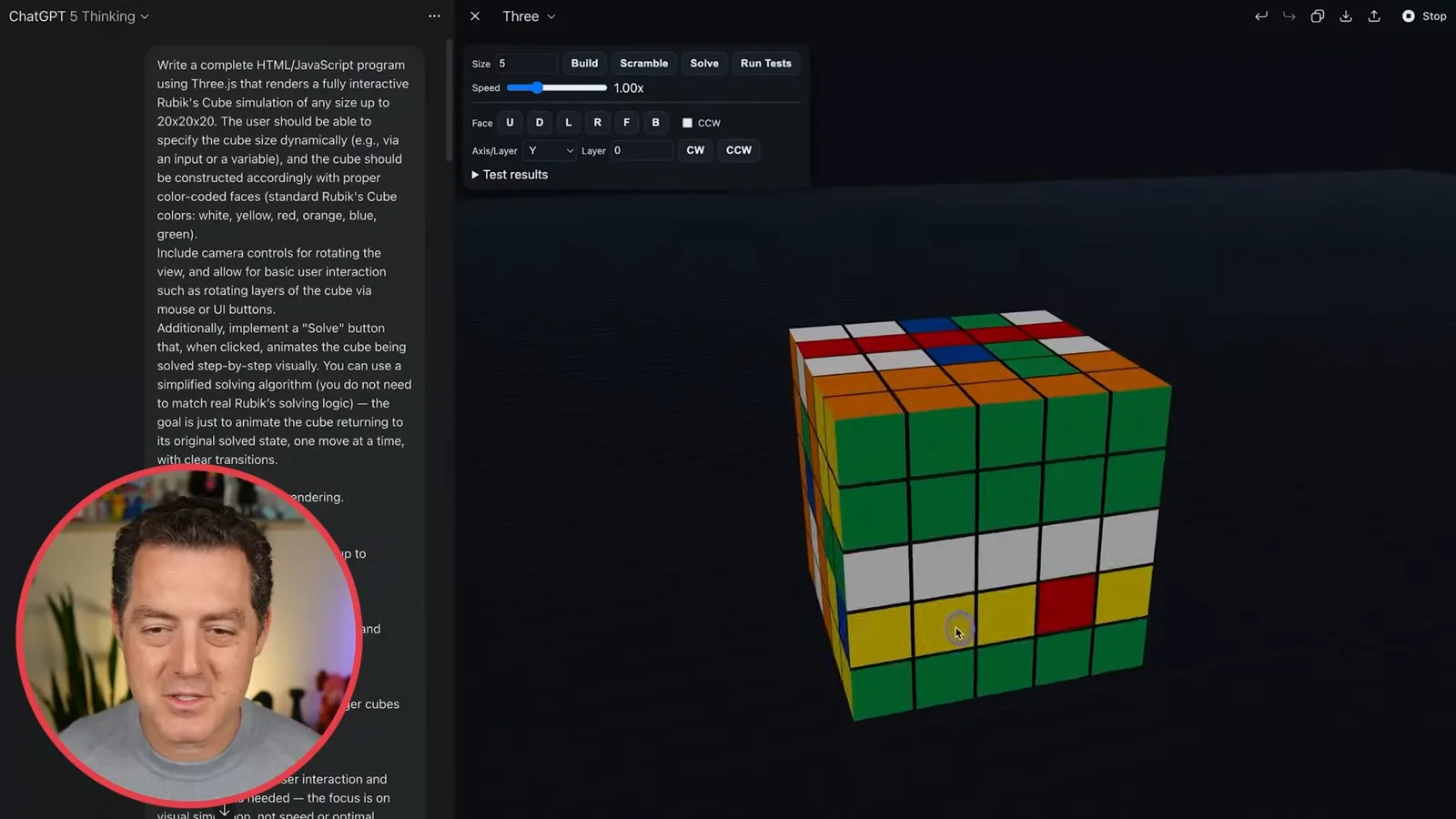Rotate the F face

point(626,123)
